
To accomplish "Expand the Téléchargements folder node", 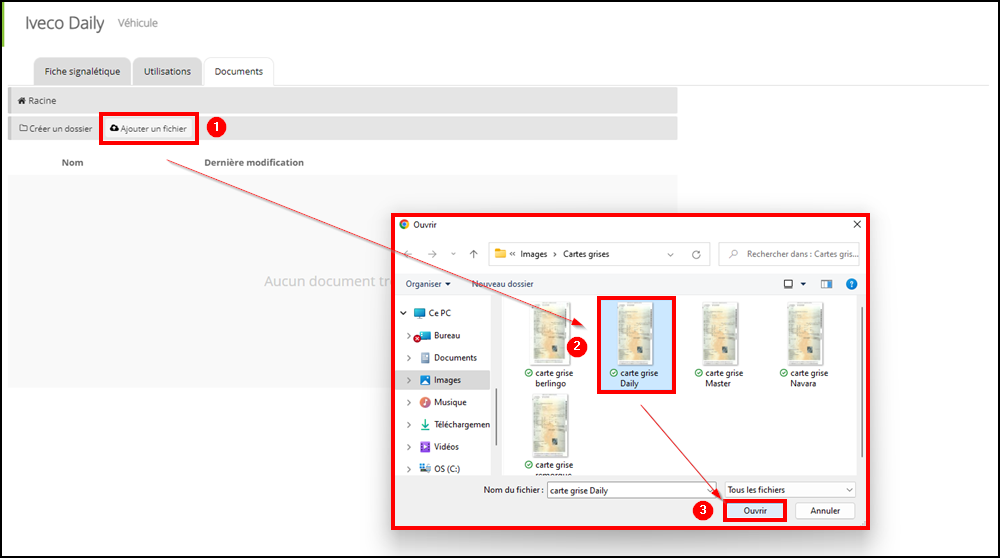I will point(409,425).
